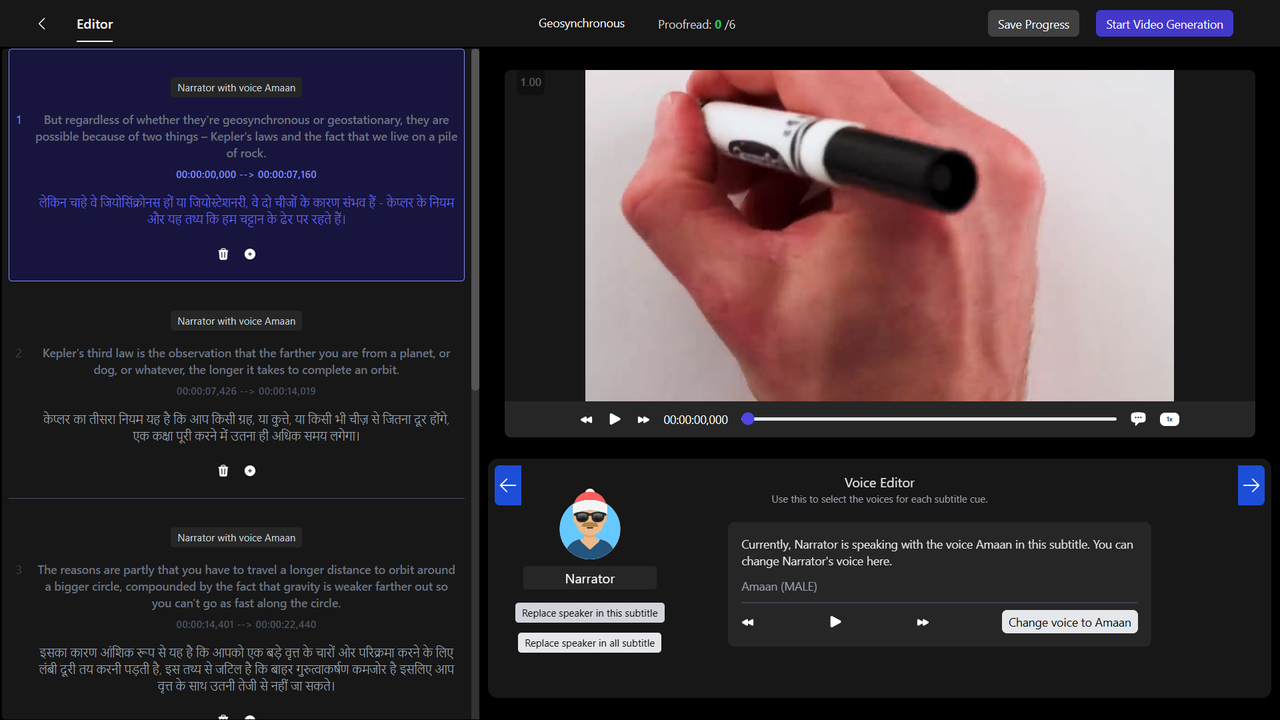
Task: Choose Change voice to Amaan
Action: [x=1069, y=622]
